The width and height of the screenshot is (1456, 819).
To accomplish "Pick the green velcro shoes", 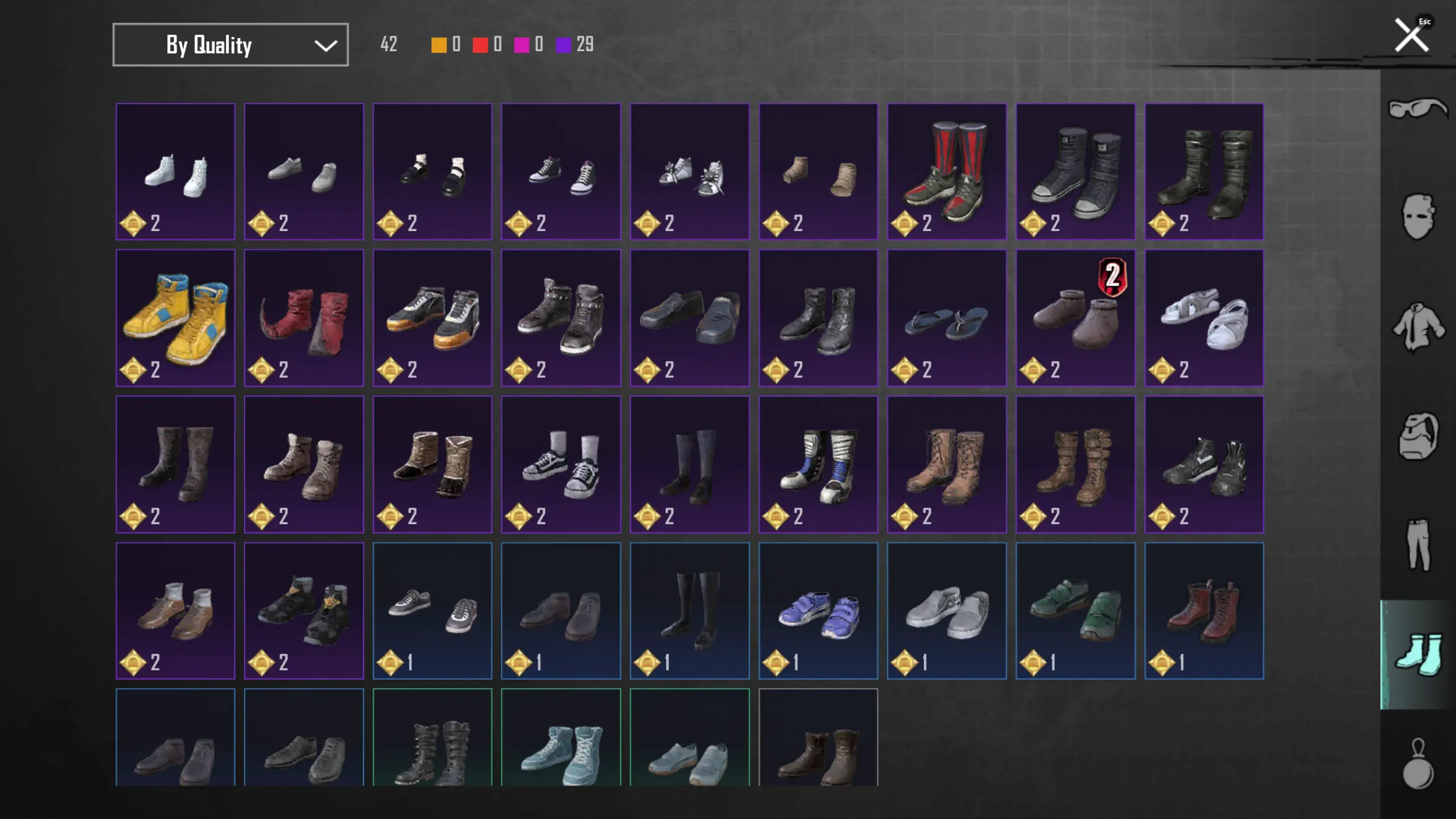I will (1075, 611).
